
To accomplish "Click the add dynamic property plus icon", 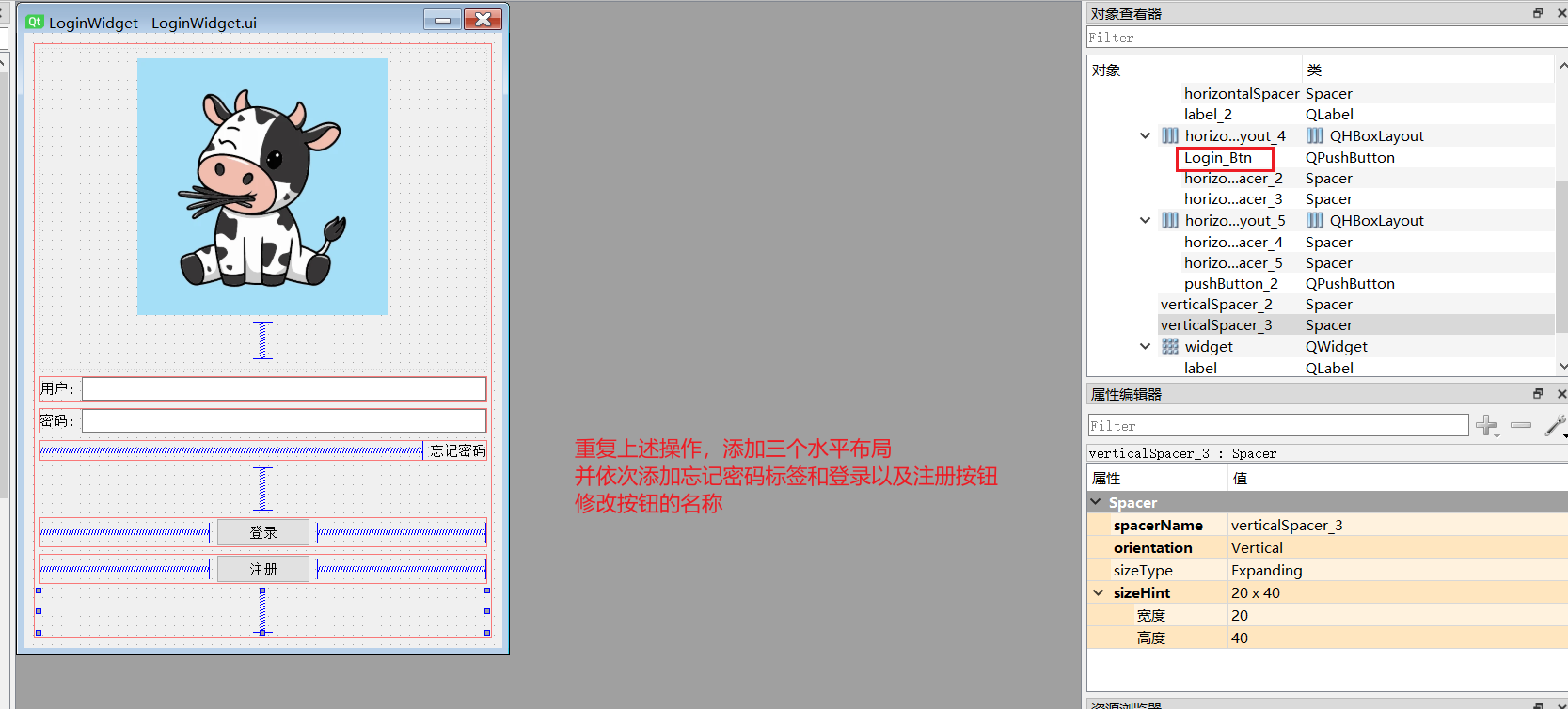I will point(1486,426).
